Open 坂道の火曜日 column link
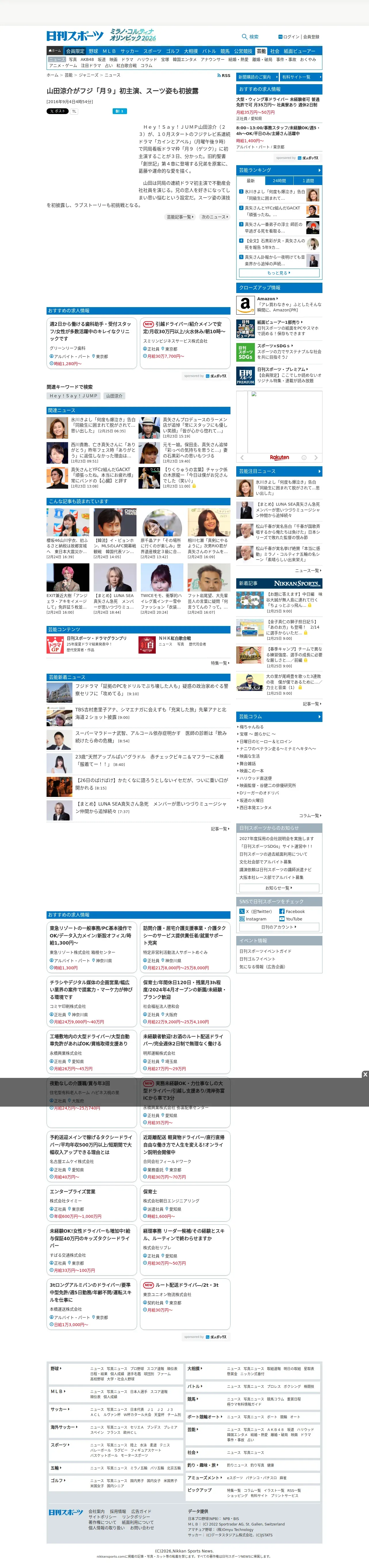This screenshot has height=1568, width=369. pos(251,800)
